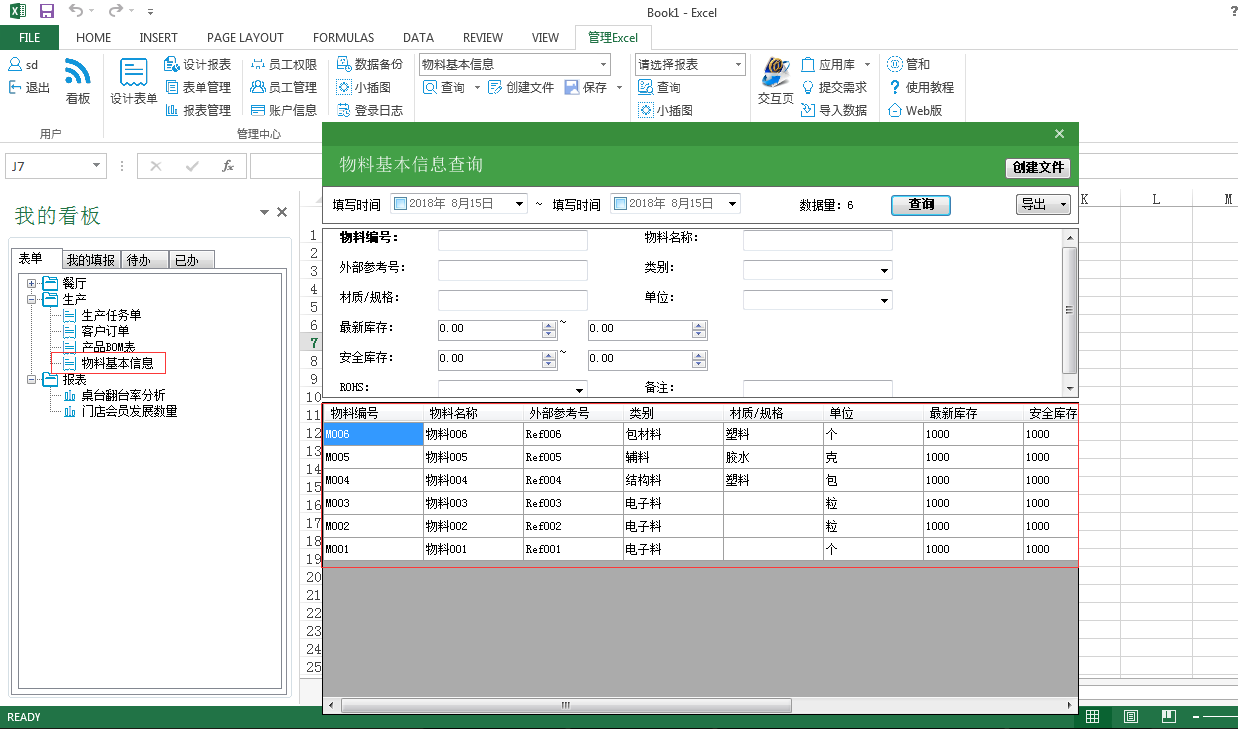Tick the end 填写时间 date checkbox

pyautogui.click(x=621, y=204)
